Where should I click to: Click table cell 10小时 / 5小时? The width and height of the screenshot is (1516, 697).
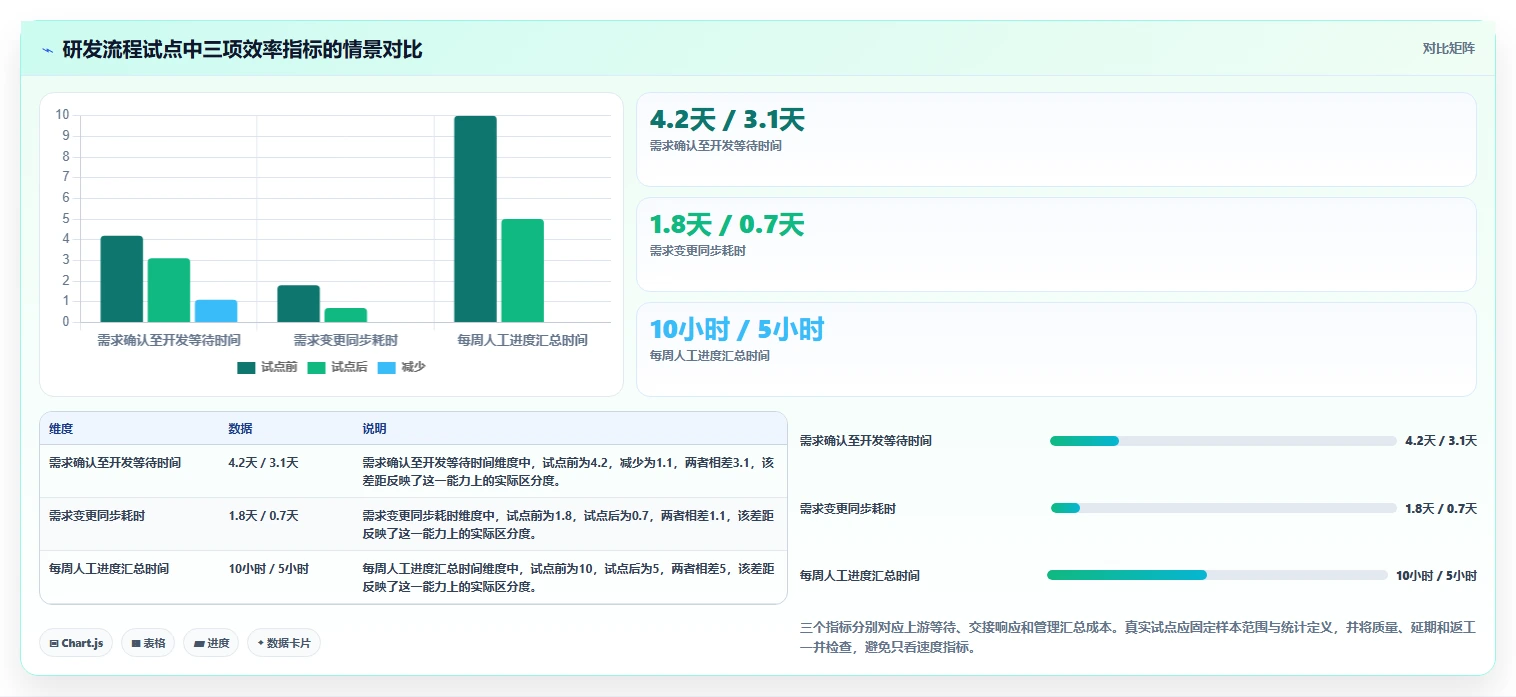point(268,569)
